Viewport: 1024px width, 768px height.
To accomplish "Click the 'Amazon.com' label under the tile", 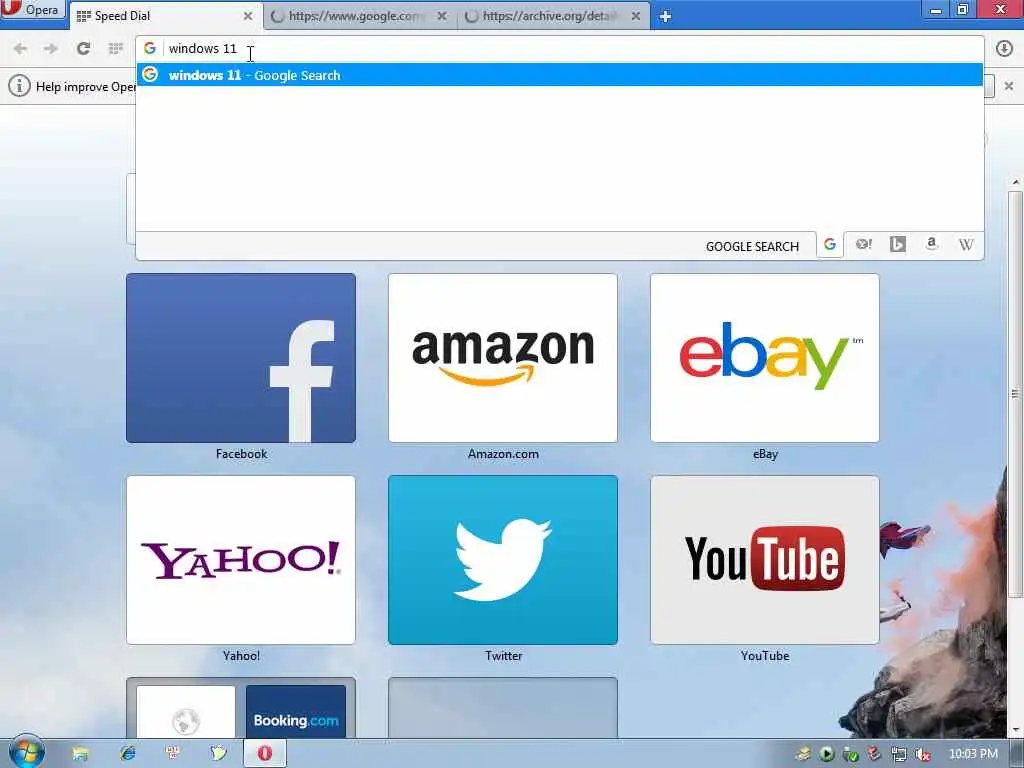I will pyautogui.click(x=503, y=454).
